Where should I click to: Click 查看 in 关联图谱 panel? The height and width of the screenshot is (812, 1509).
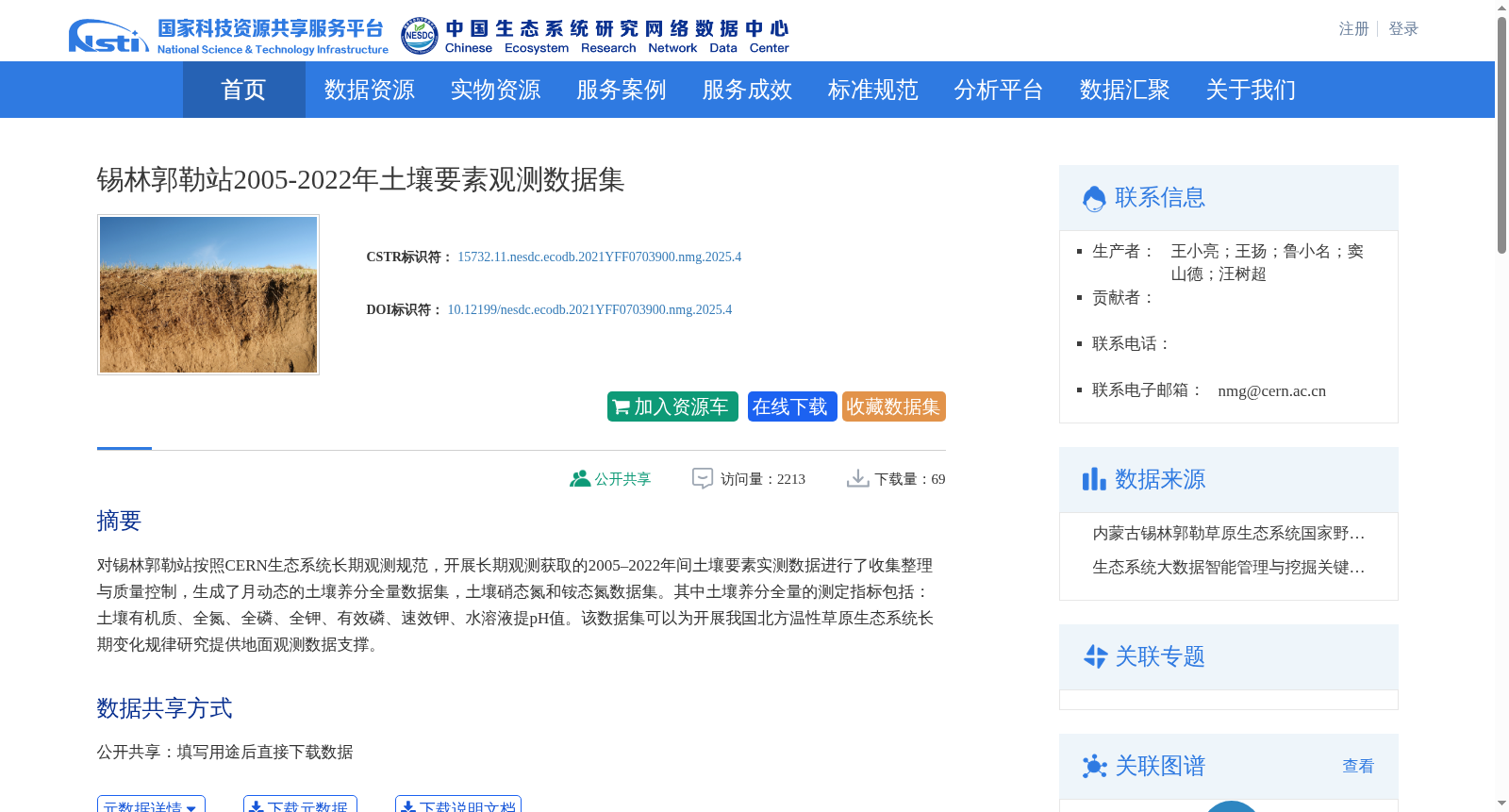tap(1358, 766)
